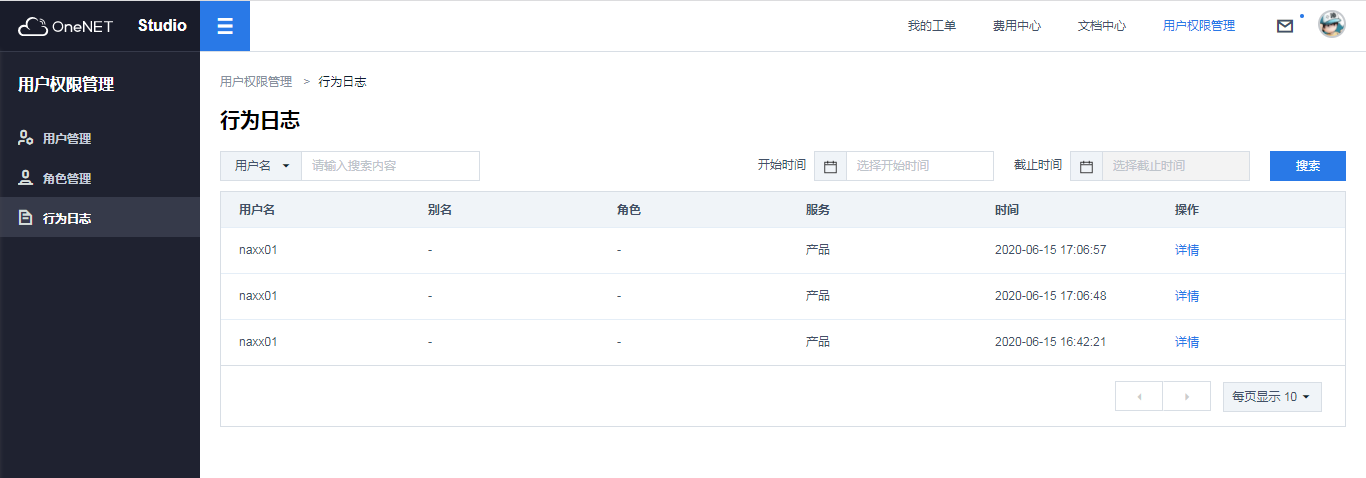This screenshot has width=1366, height=478.
Task: Click naxx01 in the 17:06:48 row
Action: tap(258, 296)
